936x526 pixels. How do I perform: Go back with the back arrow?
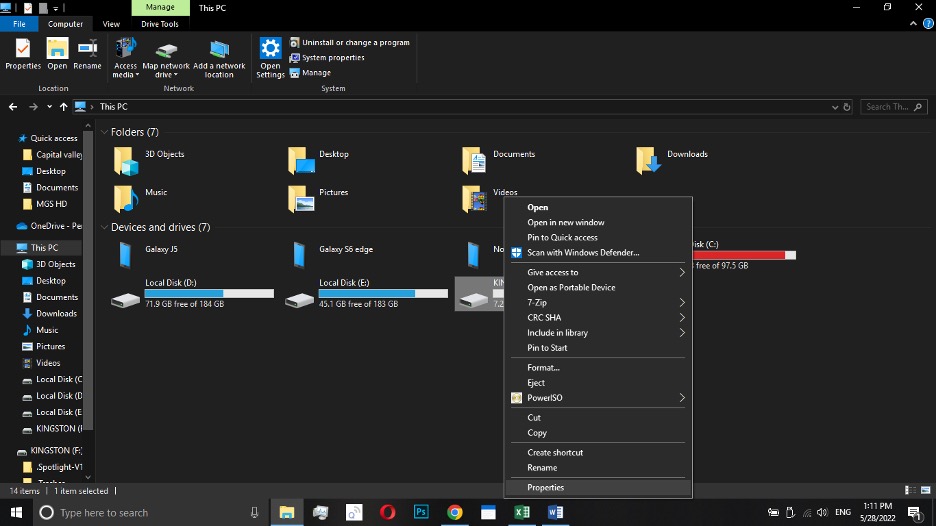pos(13,107)
